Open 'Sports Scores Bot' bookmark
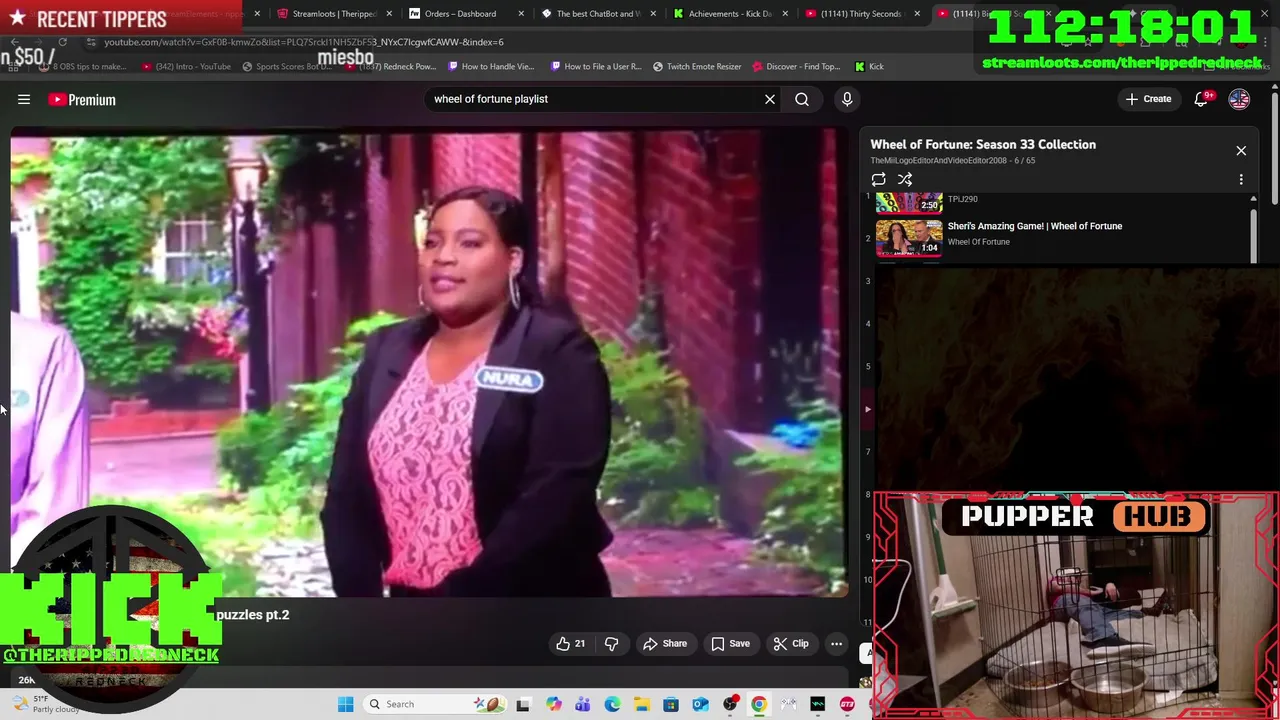 click(286, 67)
